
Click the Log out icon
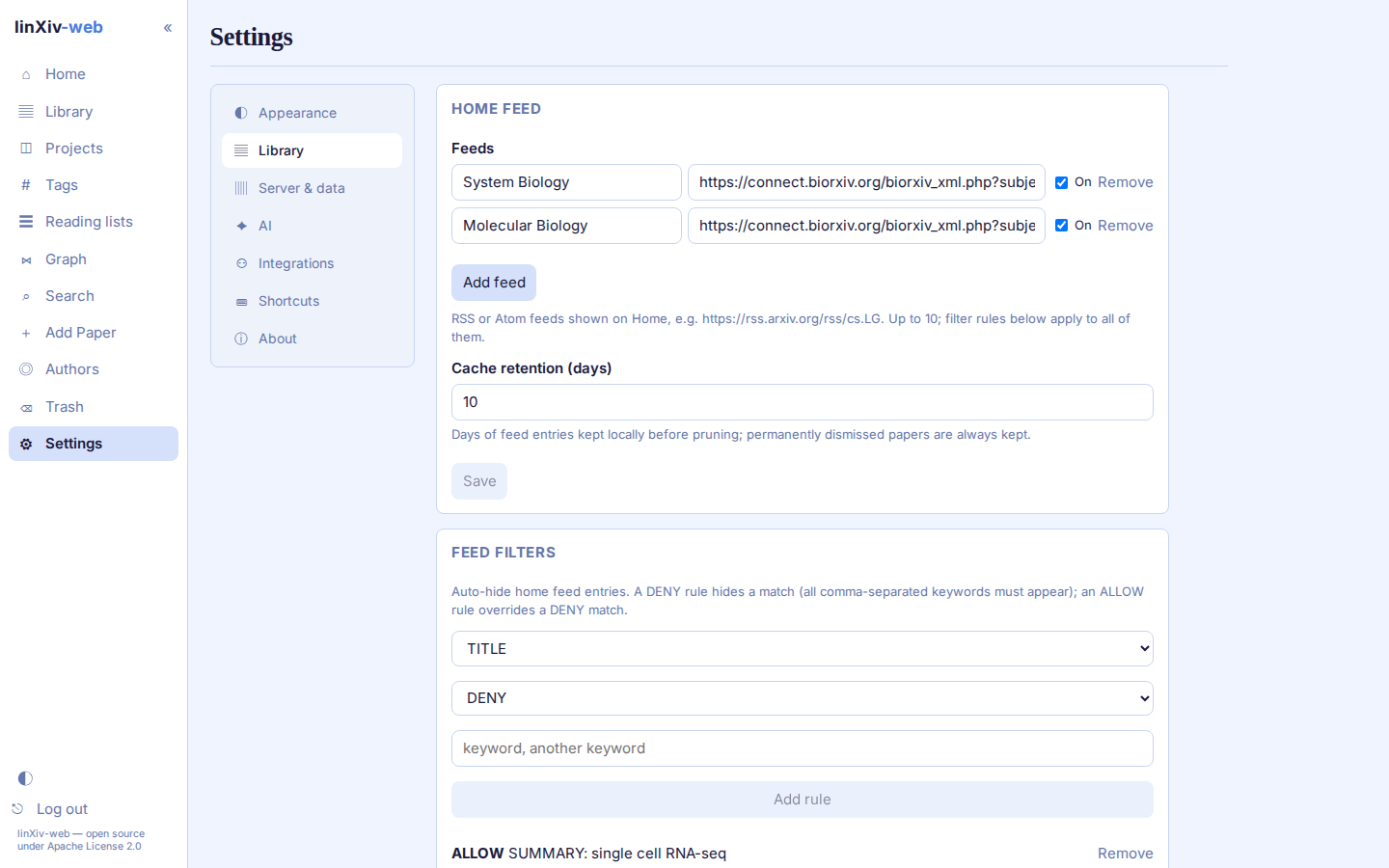[17, 809]
